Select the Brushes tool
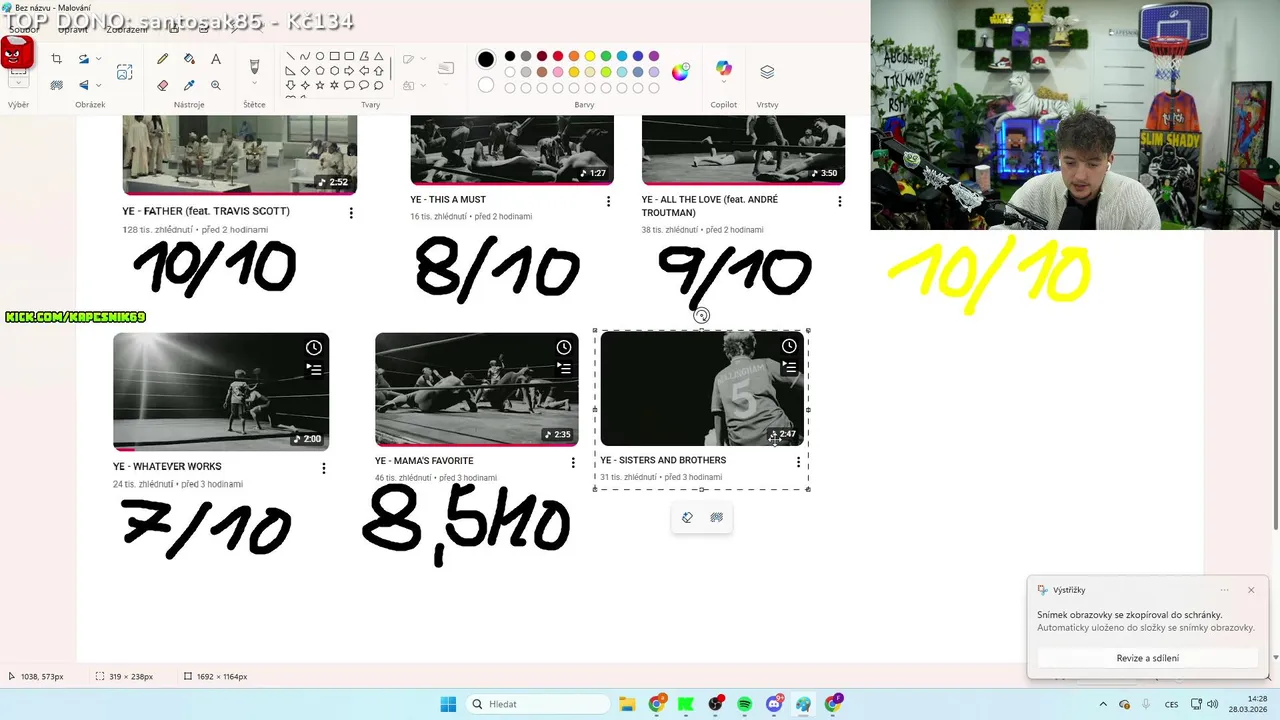Image resolution: width=1280 pixels, height=720 pixels. point(254,66)
